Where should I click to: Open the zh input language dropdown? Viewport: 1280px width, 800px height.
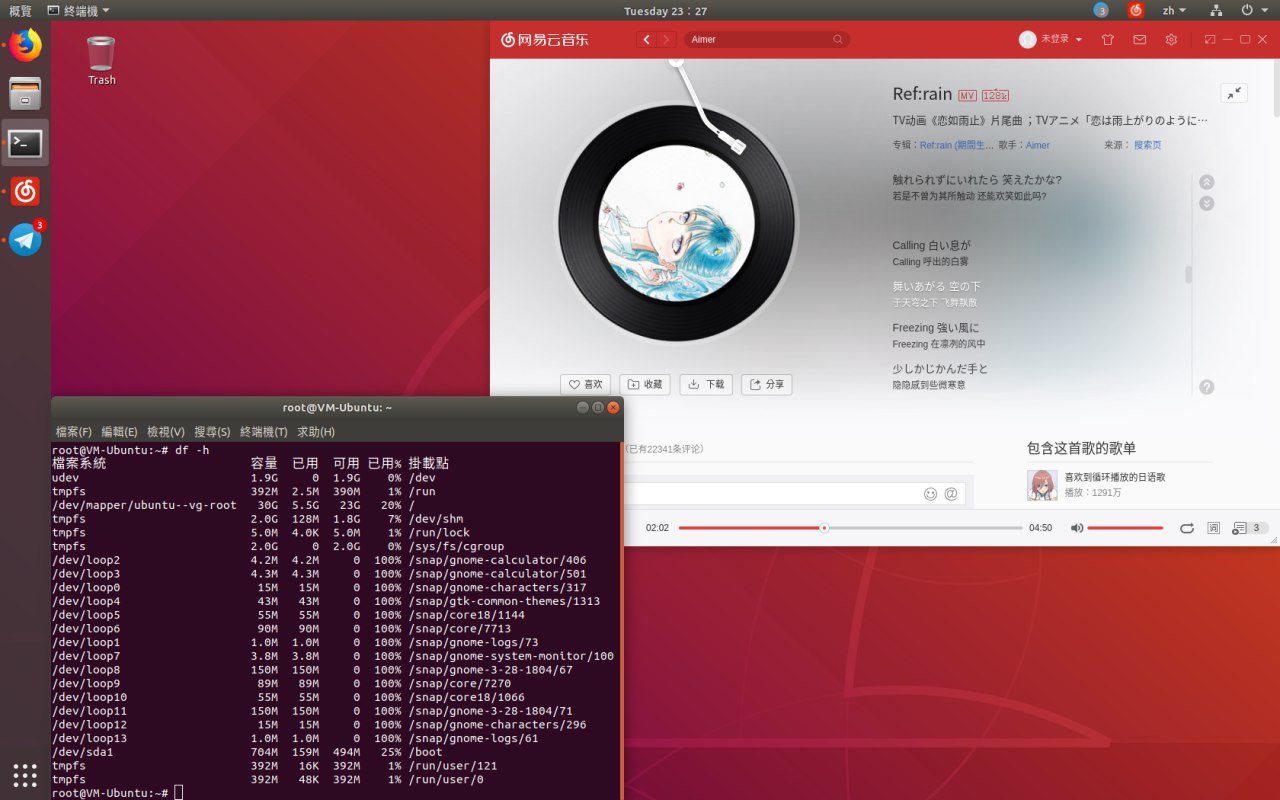pos(1174,10)
